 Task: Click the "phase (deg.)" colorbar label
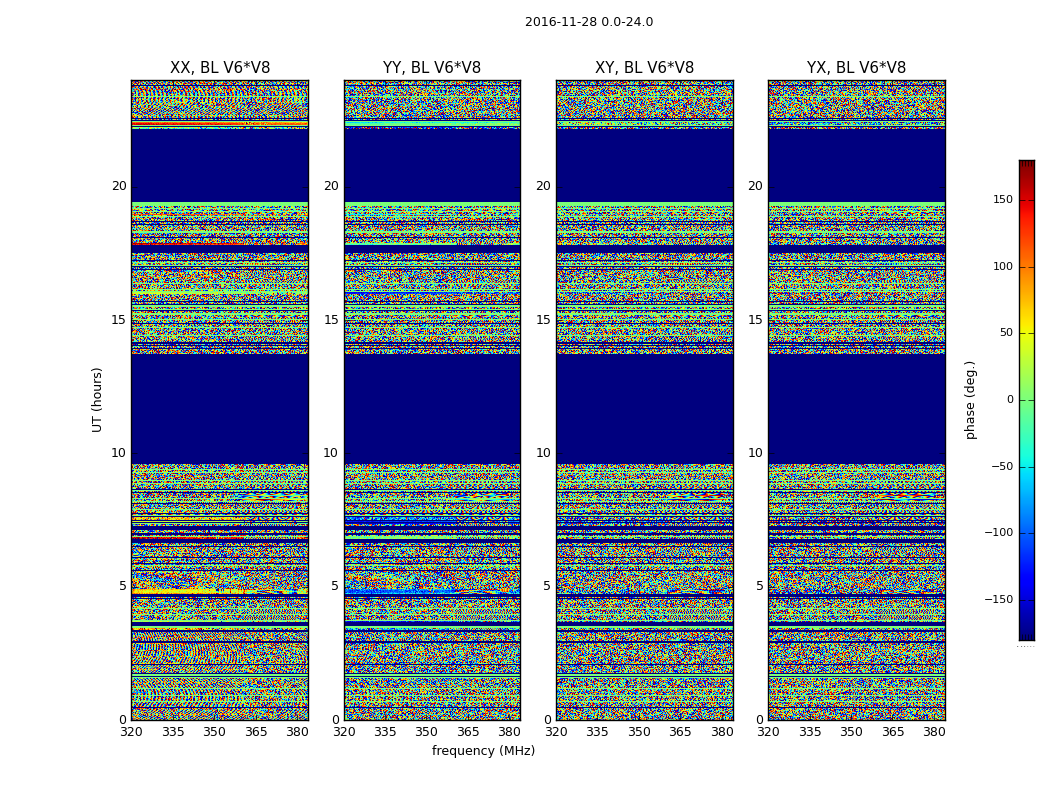tap(970, 400)
